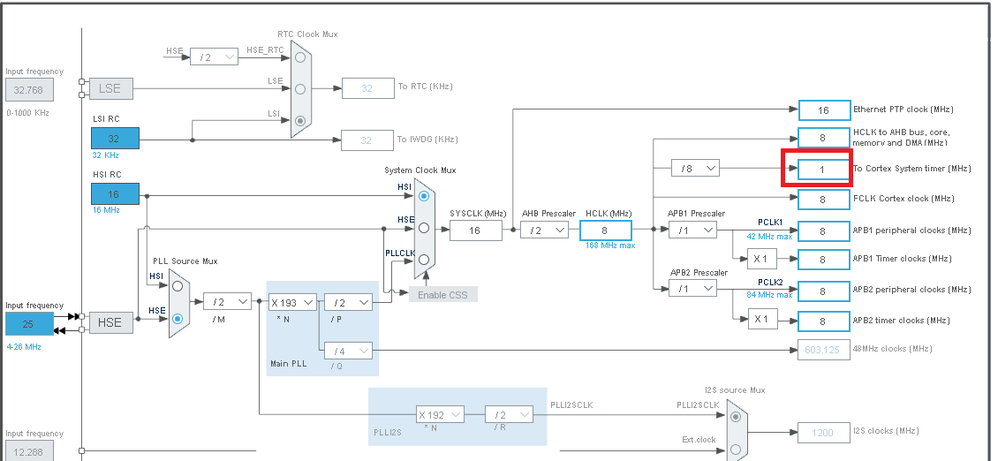Select PLLI2SCLK in I2S source Mux
Screen dimensions: 998x461
(736, 416)
